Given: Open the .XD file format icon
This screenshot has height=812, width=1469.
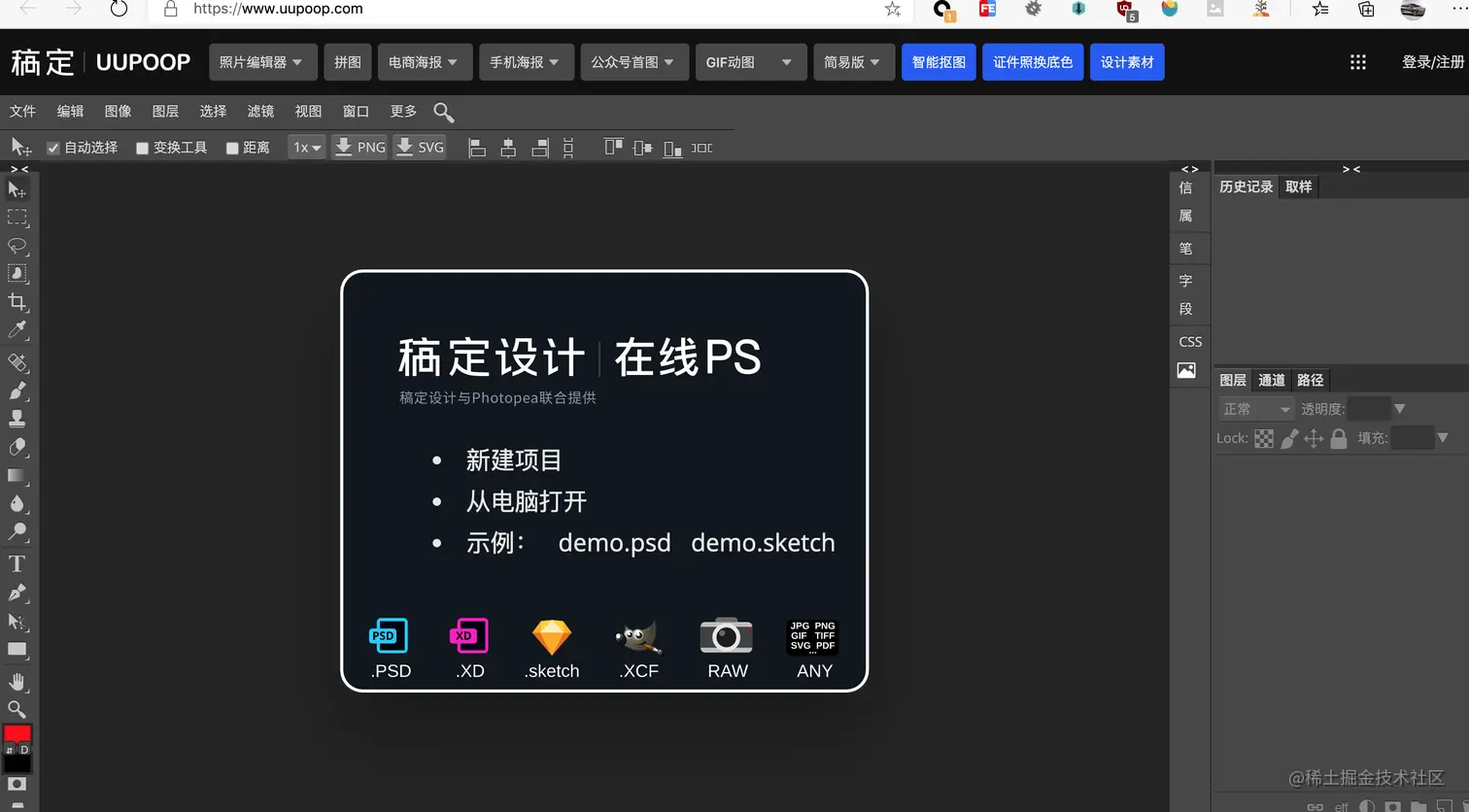Looking at the screenshot, I should pos(469,637).
